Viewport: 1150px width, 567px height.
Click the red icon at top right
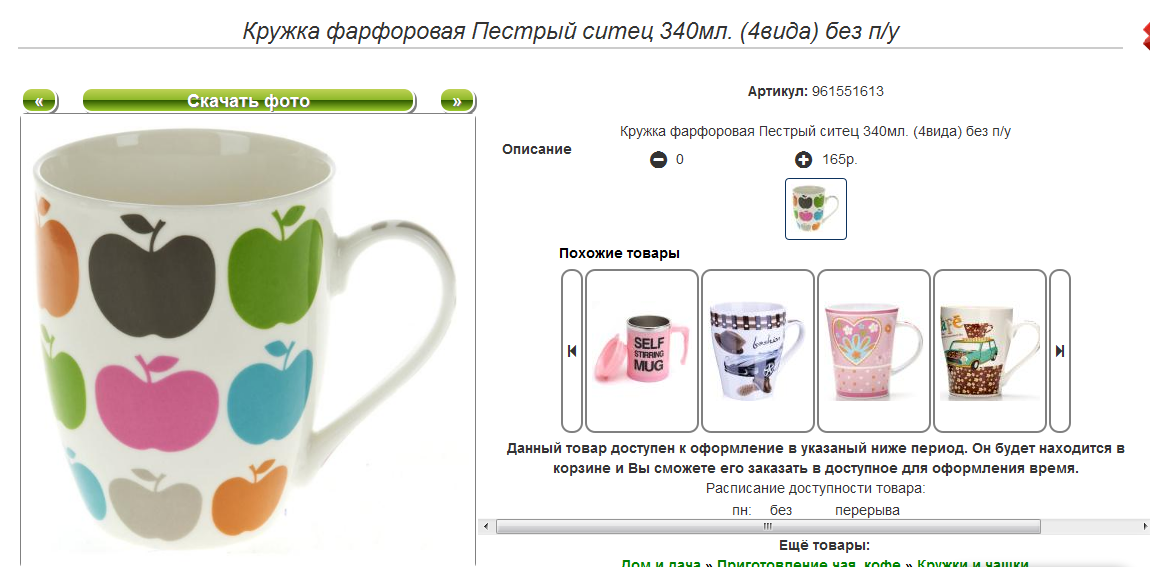pos(1144,35)
